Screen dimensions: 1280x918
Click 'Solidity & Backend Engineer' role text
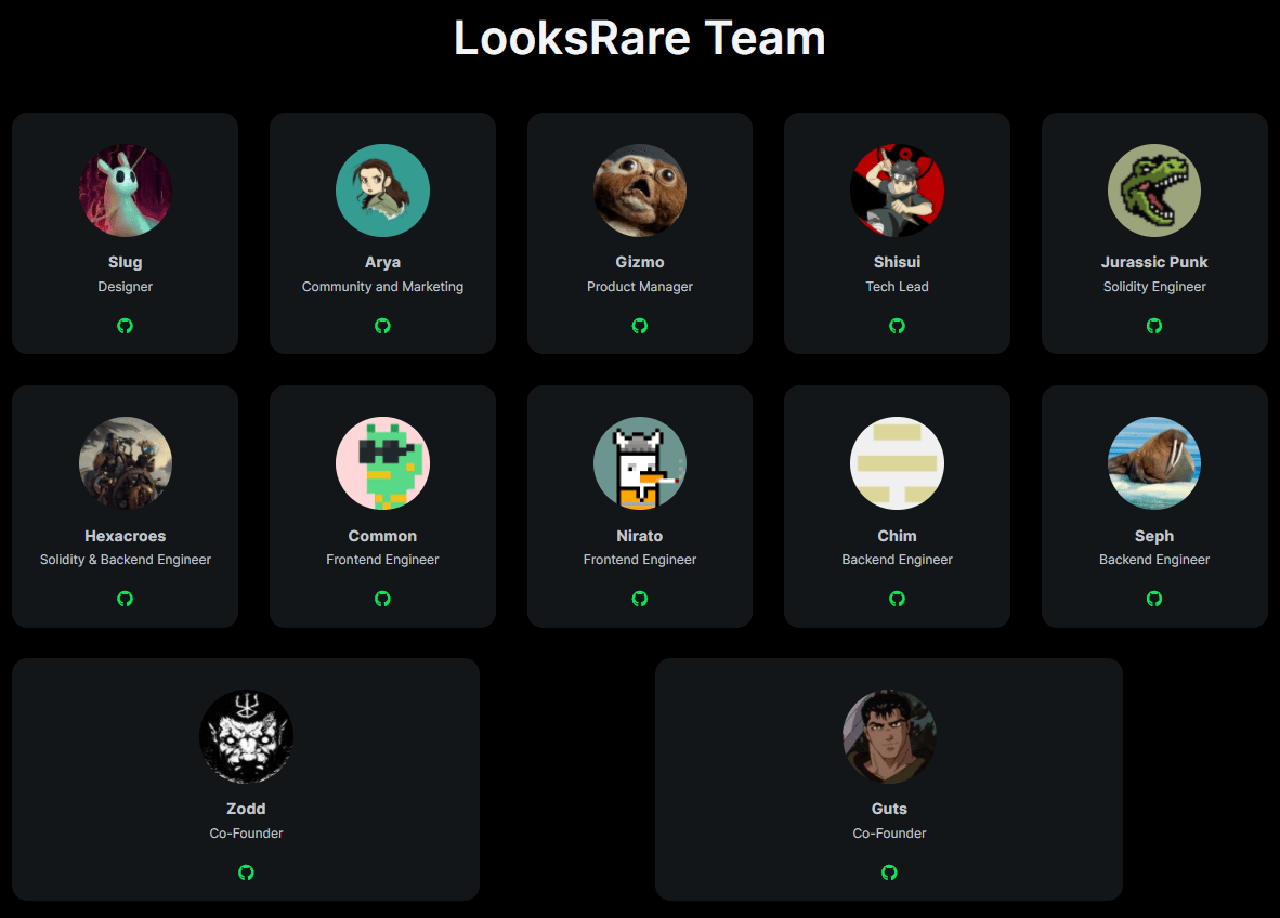pos(125,559)
